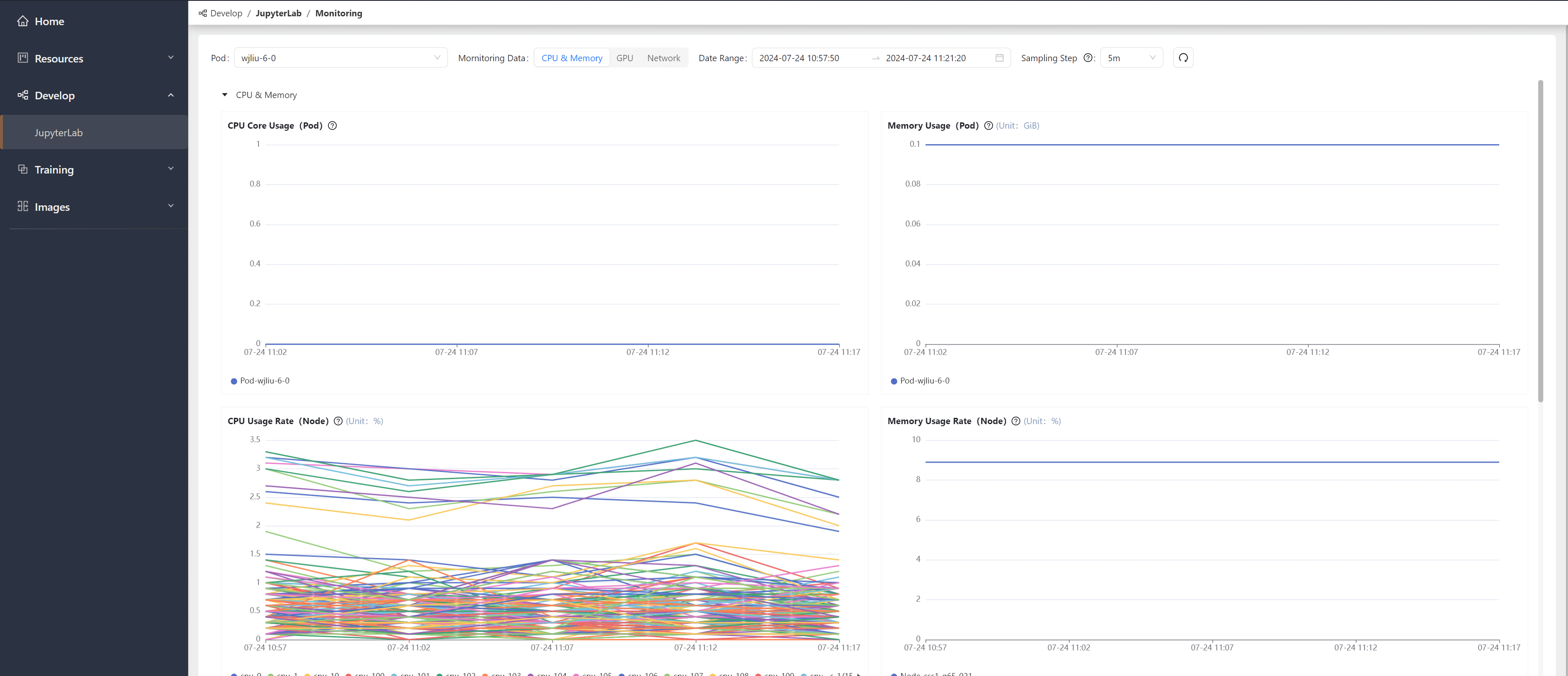Click the Monitoring breadcrumb item
The width and height of the screenshot is (1568, 676).
338,13
